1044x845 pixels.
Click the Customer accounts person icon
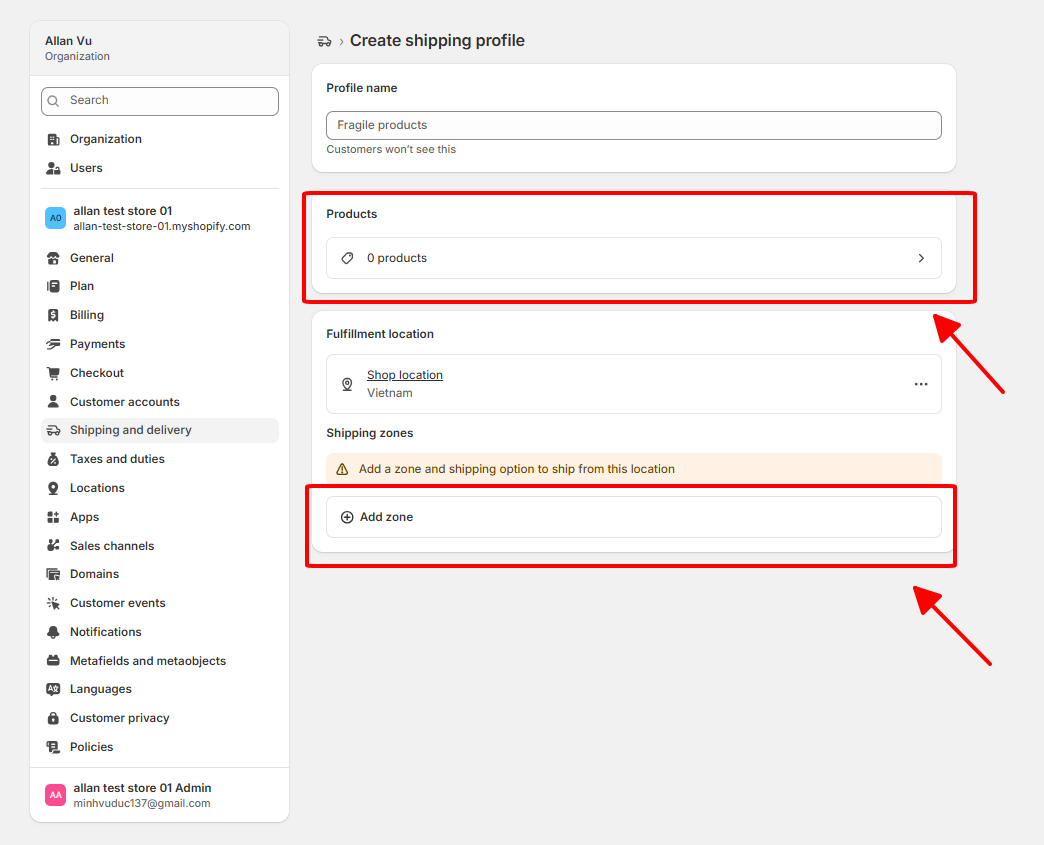[x=53, y=402]
